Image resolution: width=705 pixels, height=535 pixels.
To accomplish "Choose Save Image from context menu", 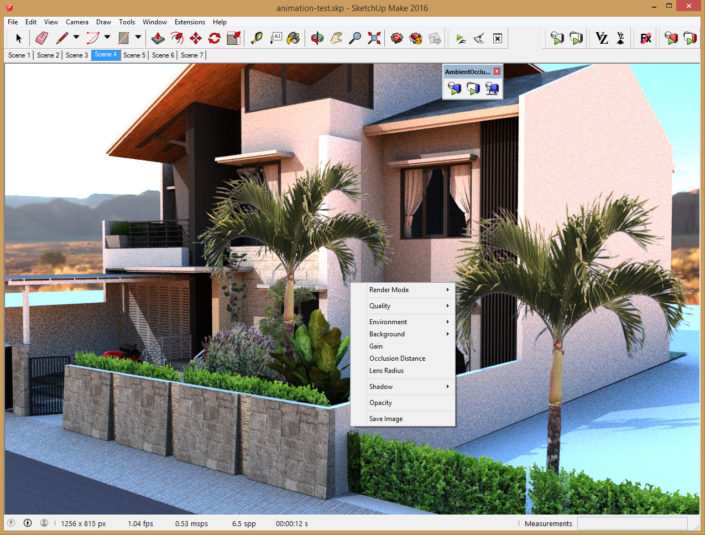I will click(386, 418).
